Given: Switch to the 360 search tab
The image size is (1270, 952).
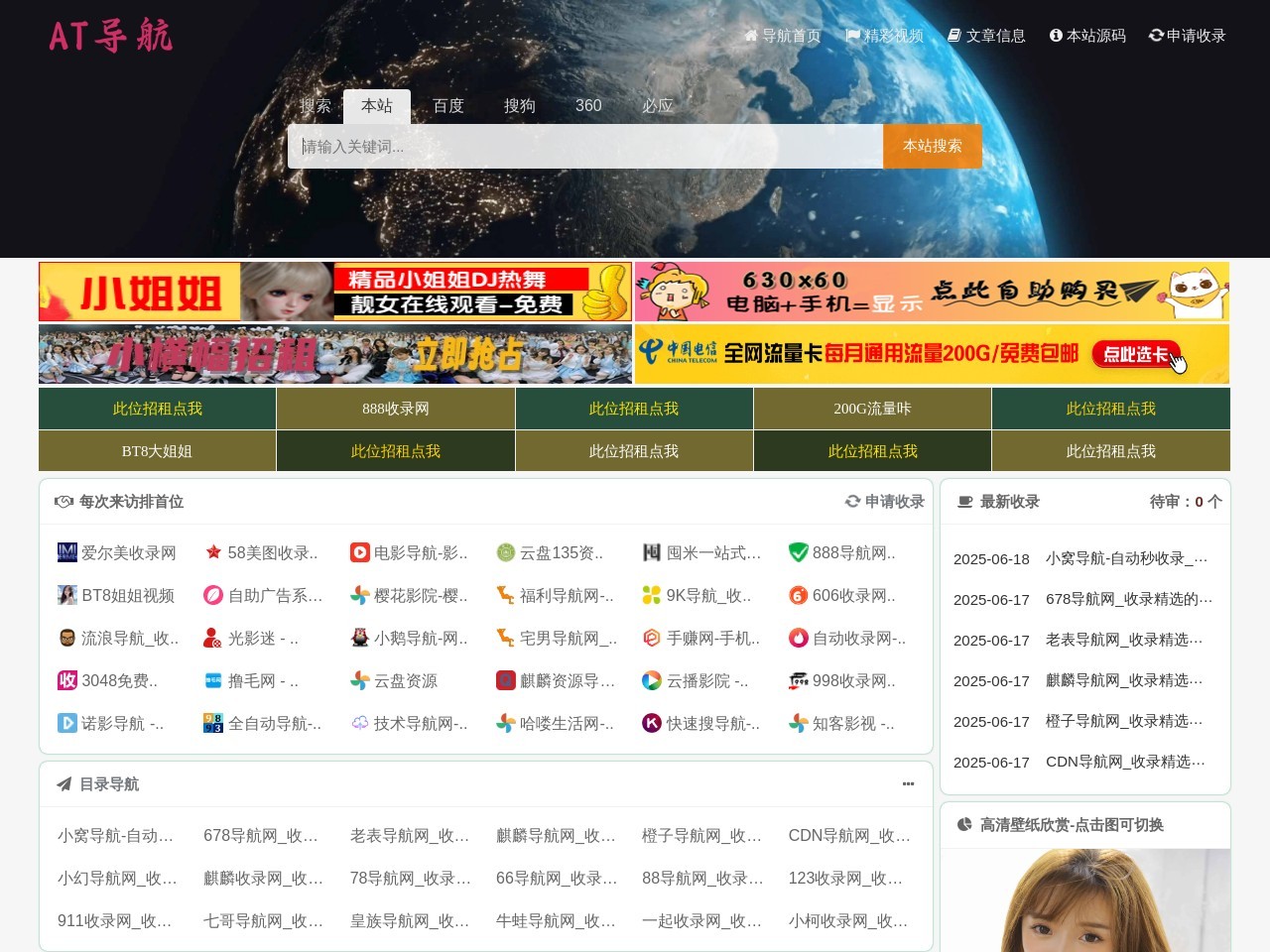Looking at the screenshot, I should pos(588,106).
